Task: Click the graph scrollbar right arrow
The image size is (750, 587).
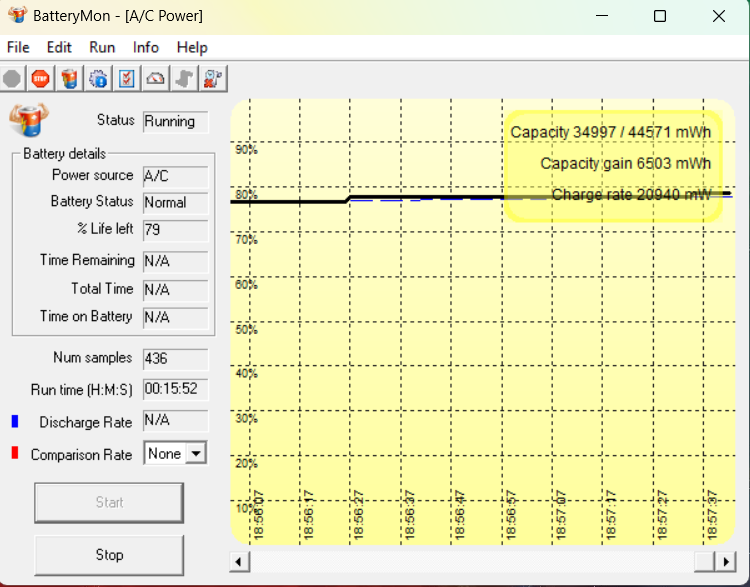Action: pos(726,561)
